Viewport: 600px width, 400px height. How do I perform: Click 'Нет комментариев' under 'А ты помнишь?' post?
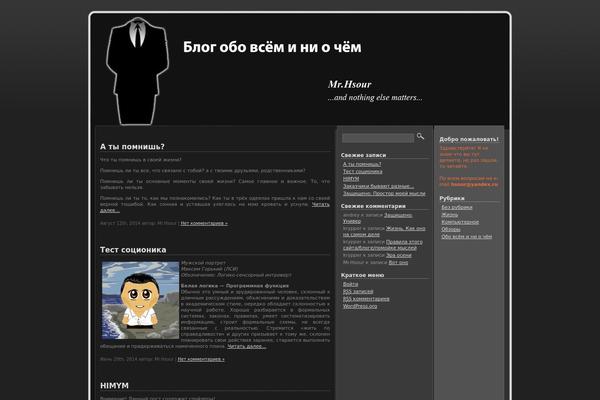click(x=204, y=223)
